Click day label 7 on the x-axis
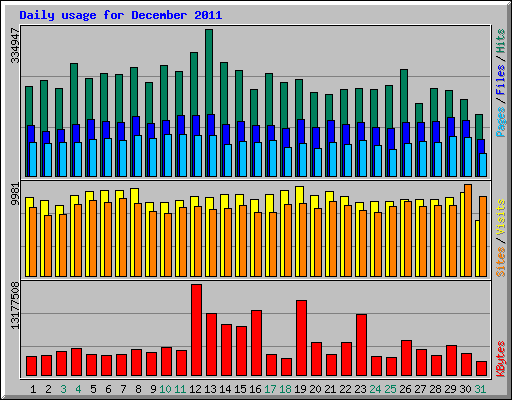 click(x=123, y=389)
